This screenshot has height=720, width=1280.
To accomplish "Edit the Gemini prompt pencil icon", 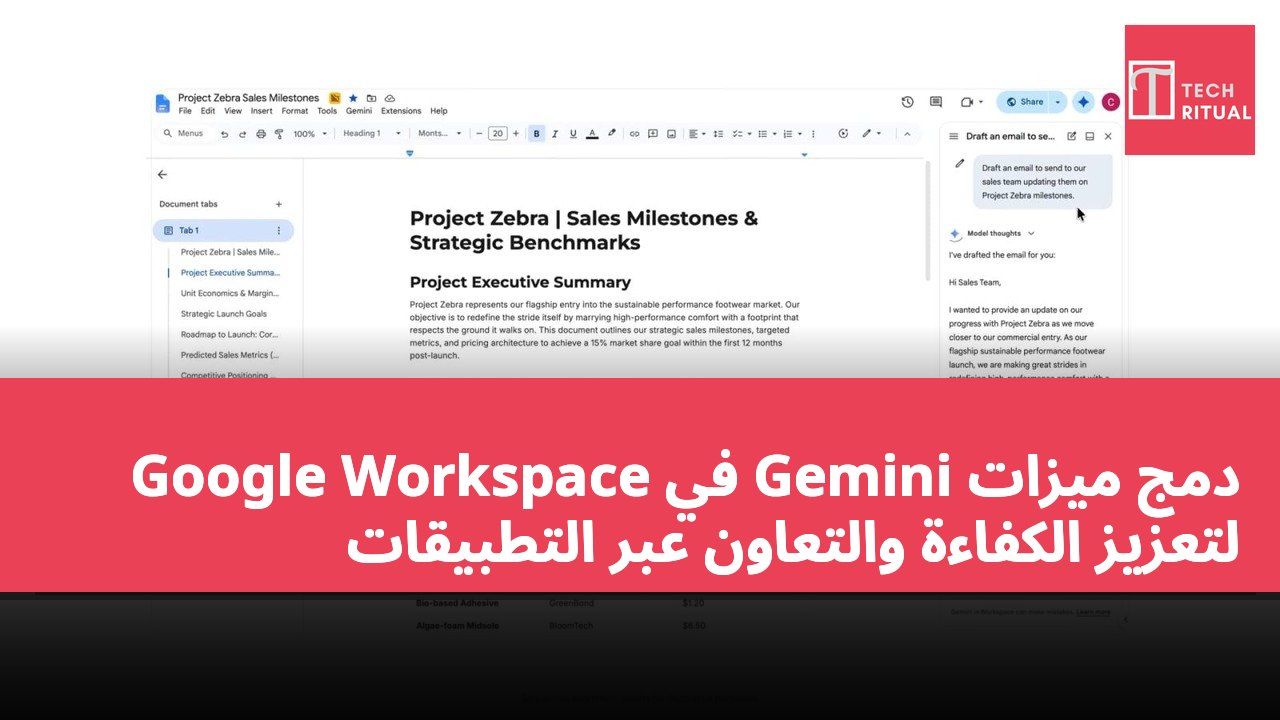I will [960, 163].
